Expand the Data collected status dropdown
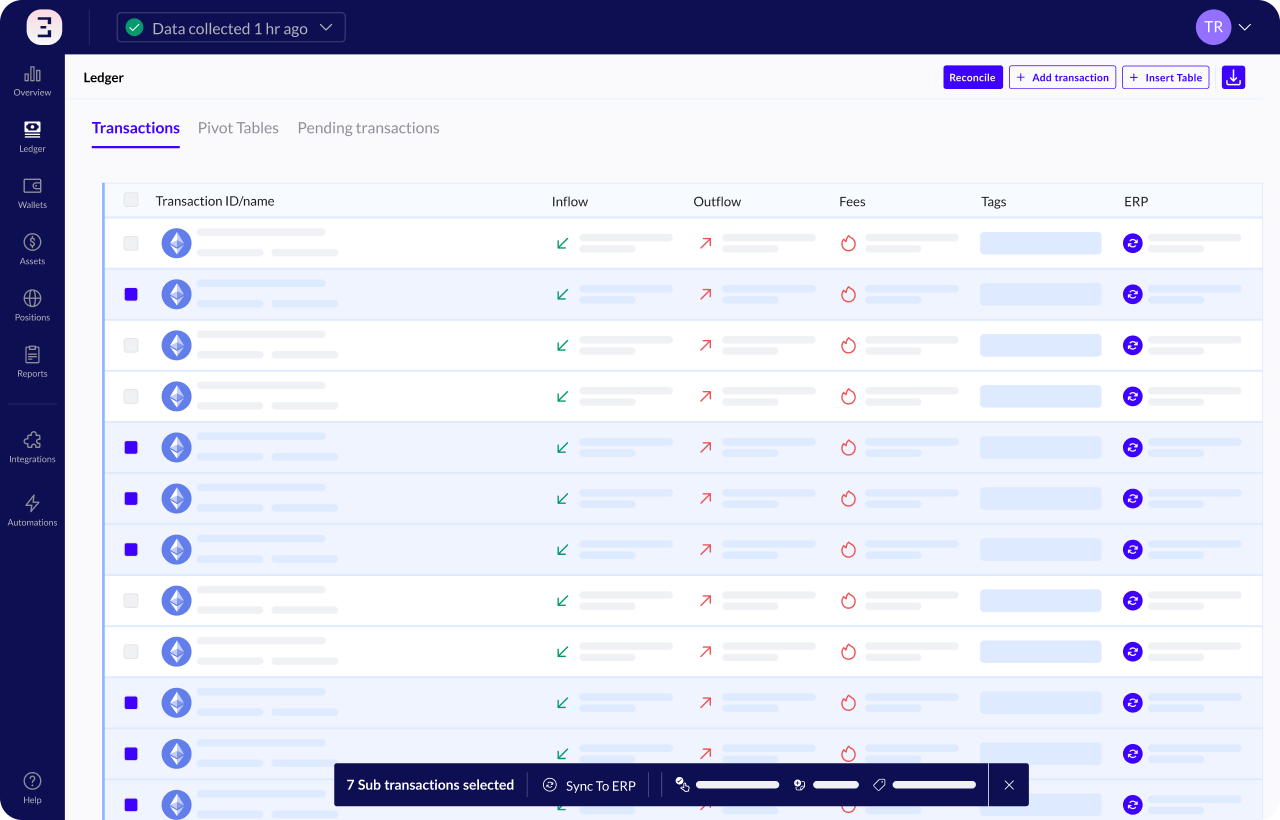The height and width of the screenshot is (820, 1280). point(231,28)
